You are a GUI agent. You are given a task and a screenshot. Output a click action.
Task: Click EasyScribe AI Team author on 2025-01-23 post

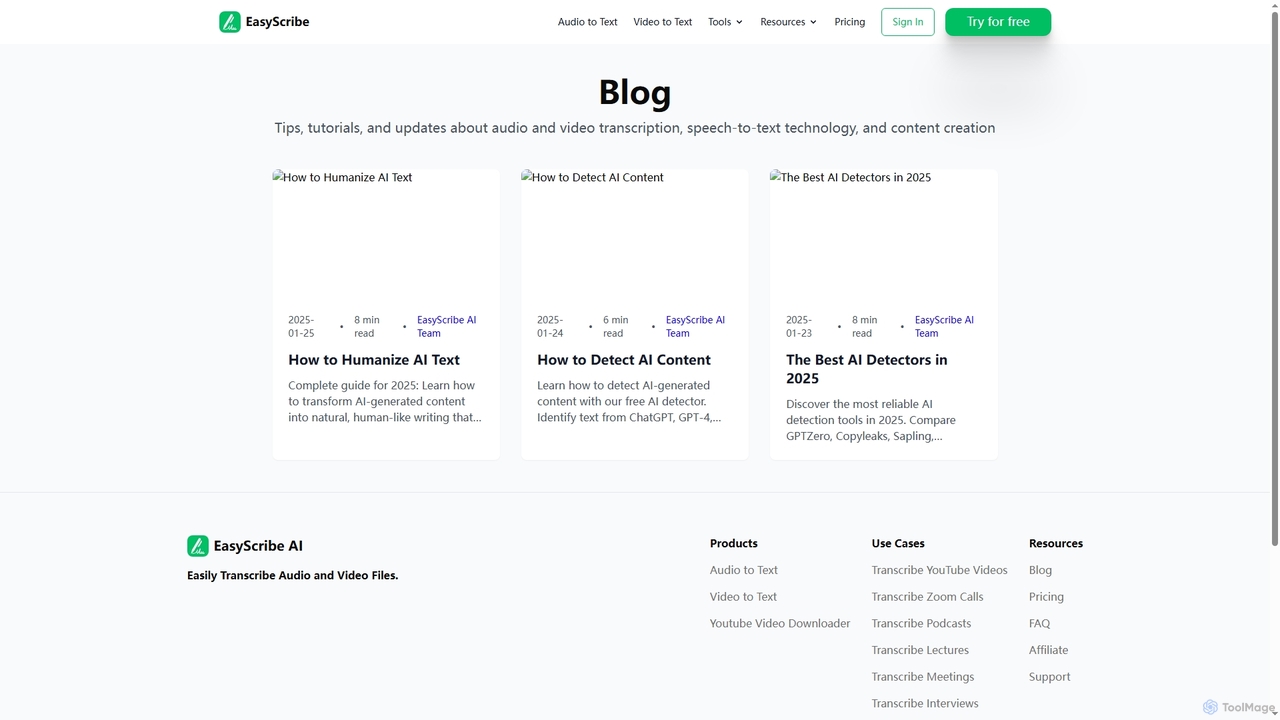pyautogui.click(x=944, y=326)
